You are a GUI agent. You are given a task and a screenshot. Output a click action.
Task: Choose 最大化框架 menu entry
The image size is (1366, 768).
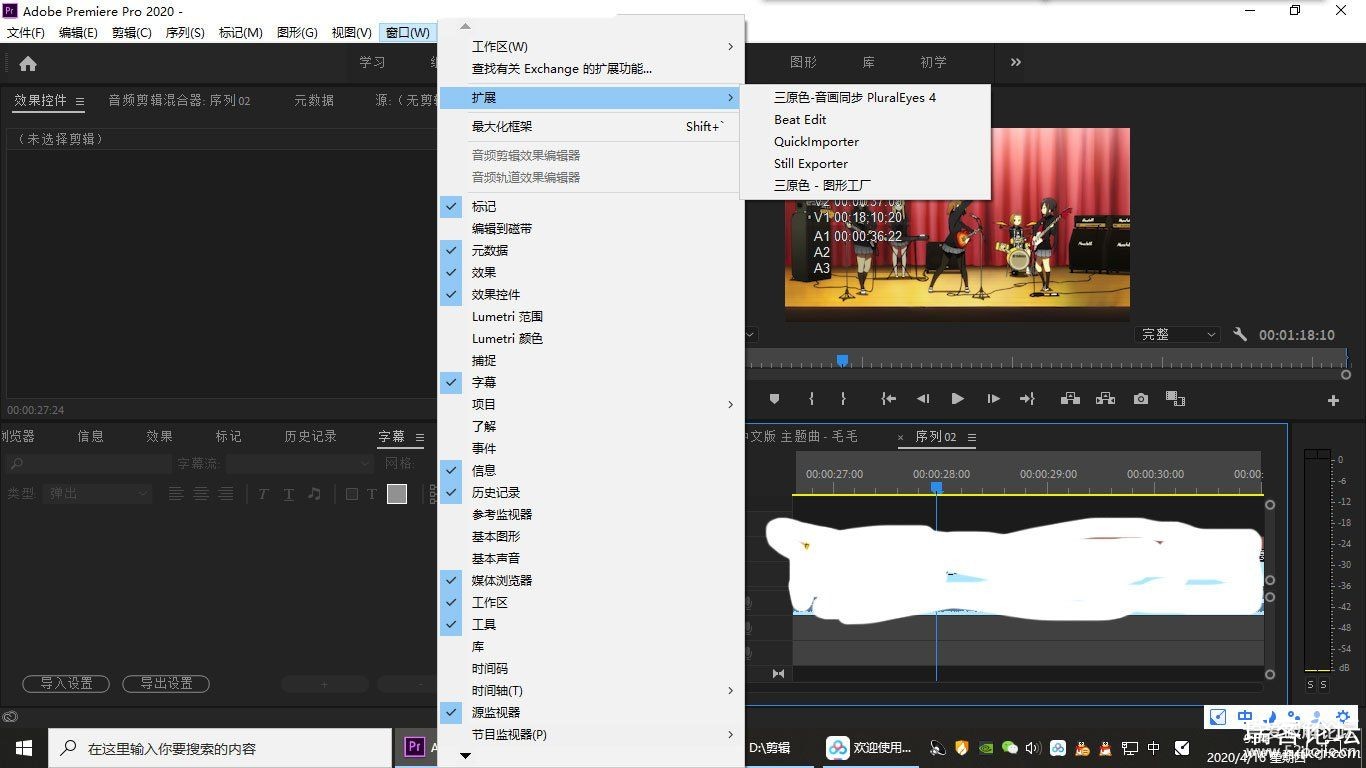[591, 126]
